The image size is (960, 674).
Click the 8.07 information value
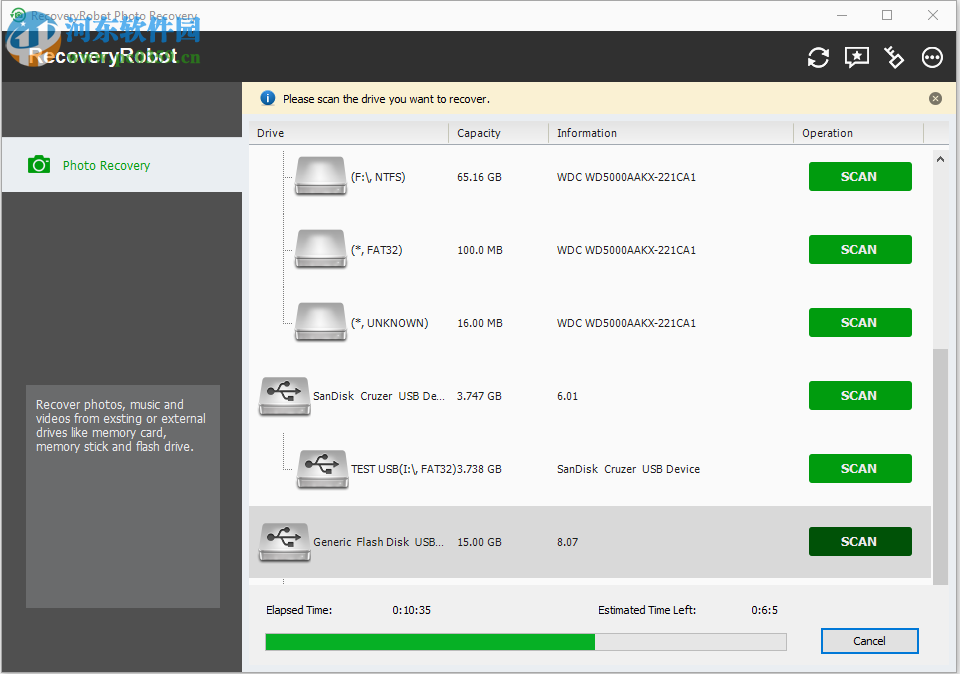click(x=568, y=542)
